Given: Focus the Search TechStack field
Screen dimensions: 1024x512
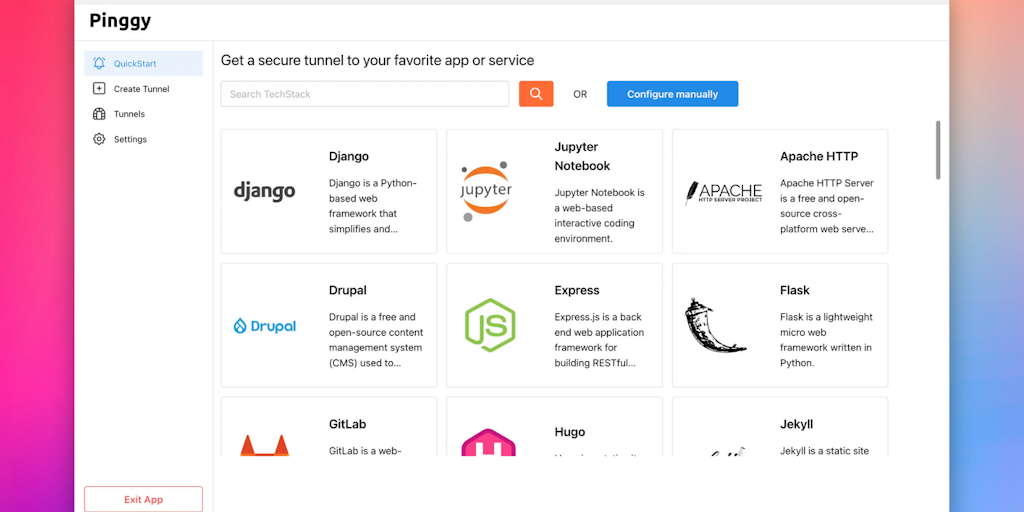Looking at the screenshot, I should (x=365, y=94).
